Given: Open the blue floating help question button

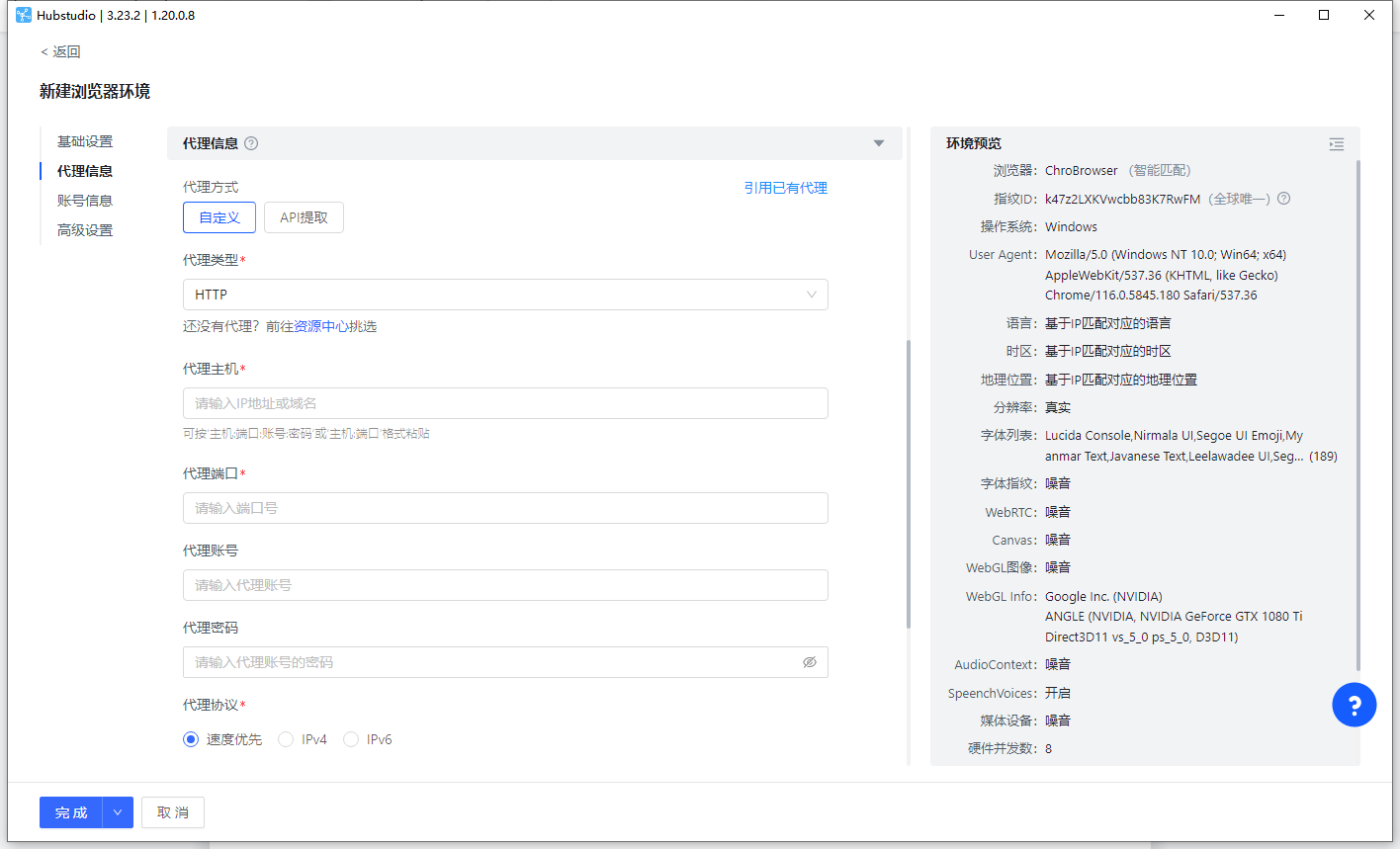Looking at the screenshot, I should point(1355,705).
